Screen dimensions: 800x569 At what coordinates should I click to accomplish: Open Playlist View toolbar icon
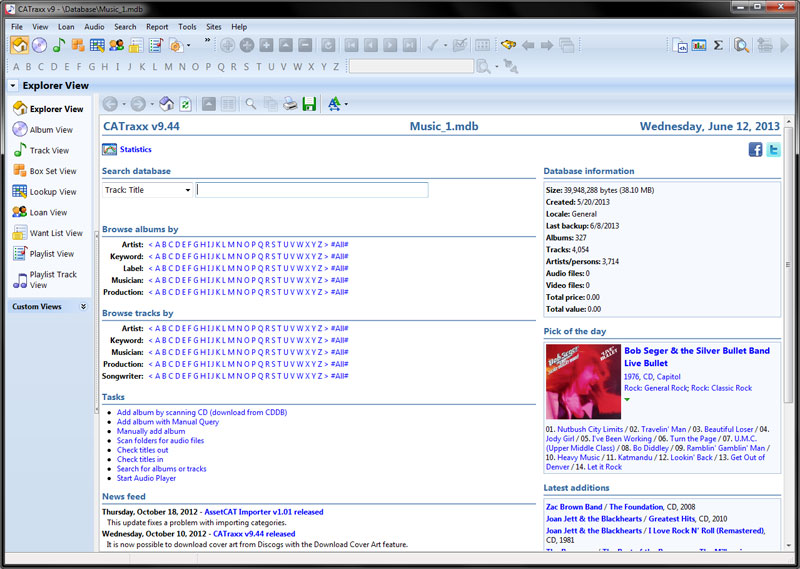click(155, 45)
